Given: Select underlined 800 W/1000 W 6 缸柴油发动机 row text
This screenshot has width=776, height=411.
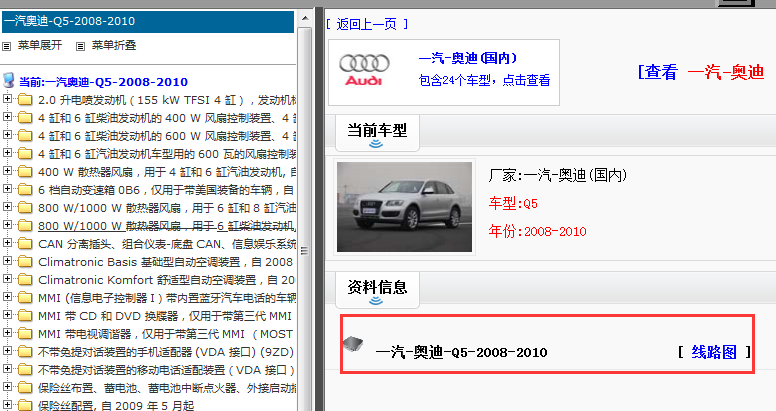Looking at the screenshot, I should click(x=167, y=226).
